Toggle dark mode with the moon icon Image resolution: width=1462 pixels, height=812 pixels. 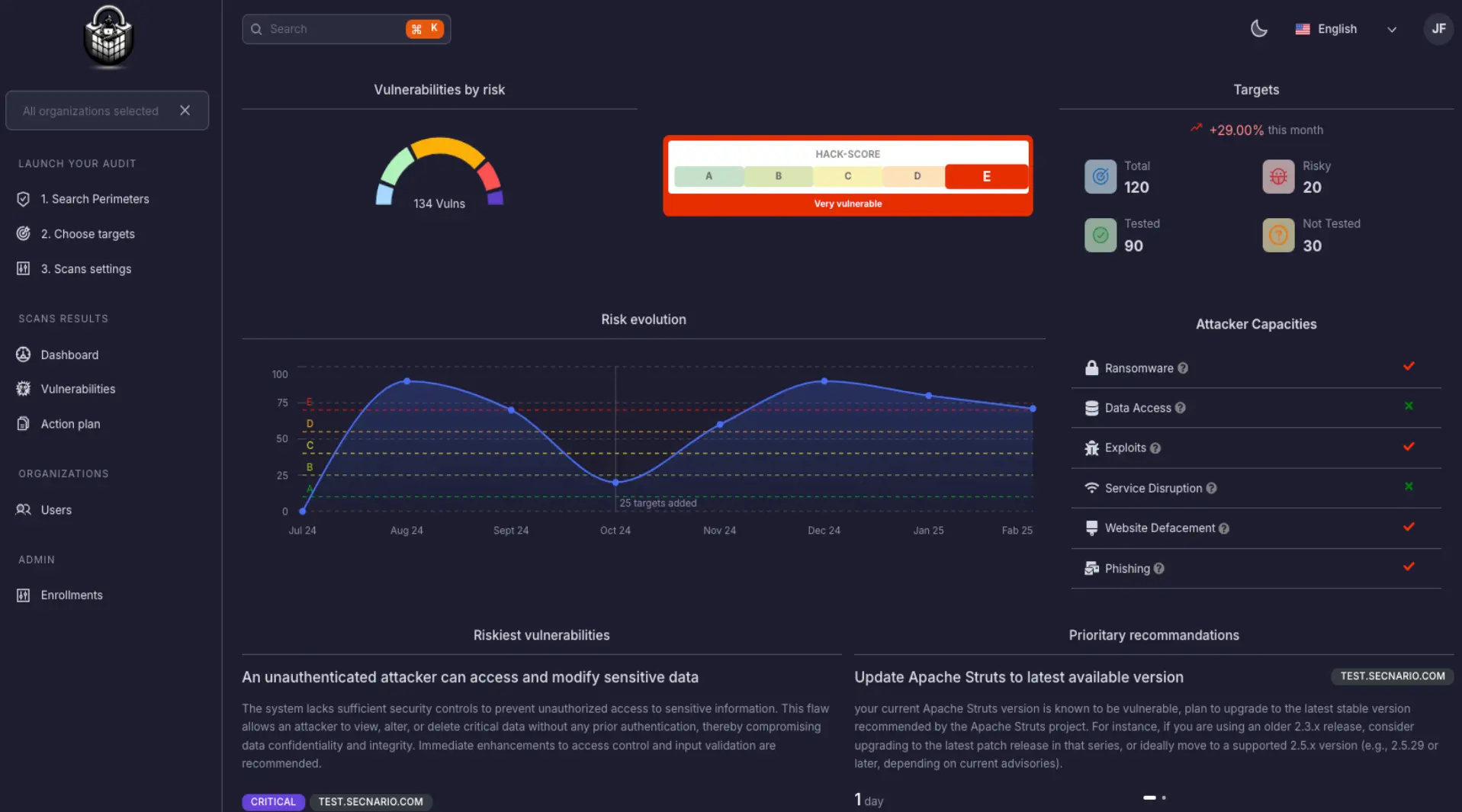click(1258, 28)
